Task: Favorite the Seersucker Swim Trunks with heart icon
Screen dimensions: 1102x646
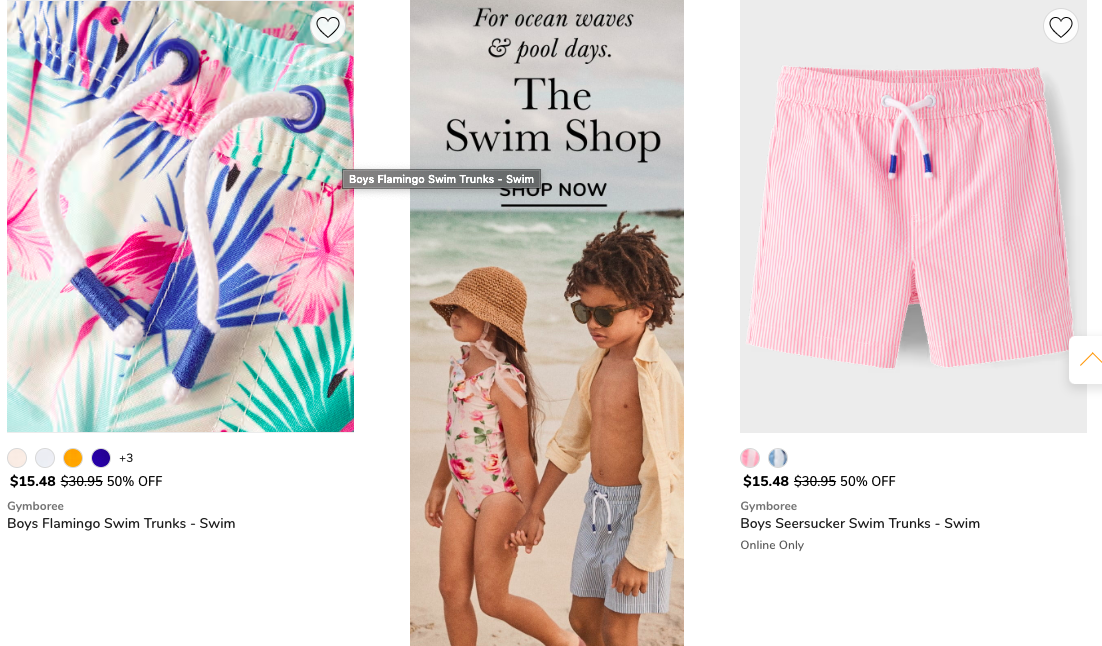Action: tap(1061, 27)
